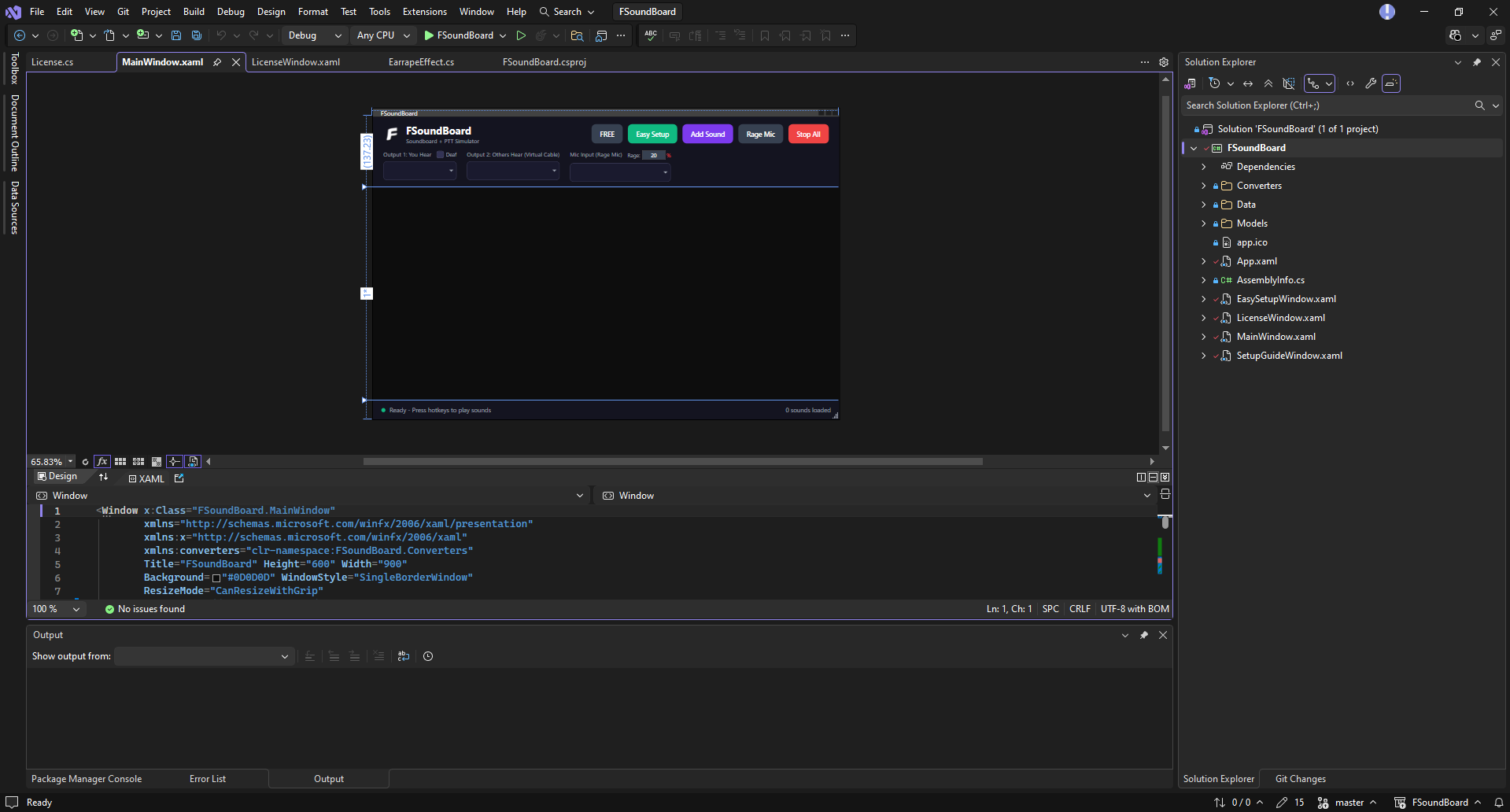Screen dimensions: 1510x812
Task: Expand the Converters folder in Solution Explorer
Action: point(1204,186)
